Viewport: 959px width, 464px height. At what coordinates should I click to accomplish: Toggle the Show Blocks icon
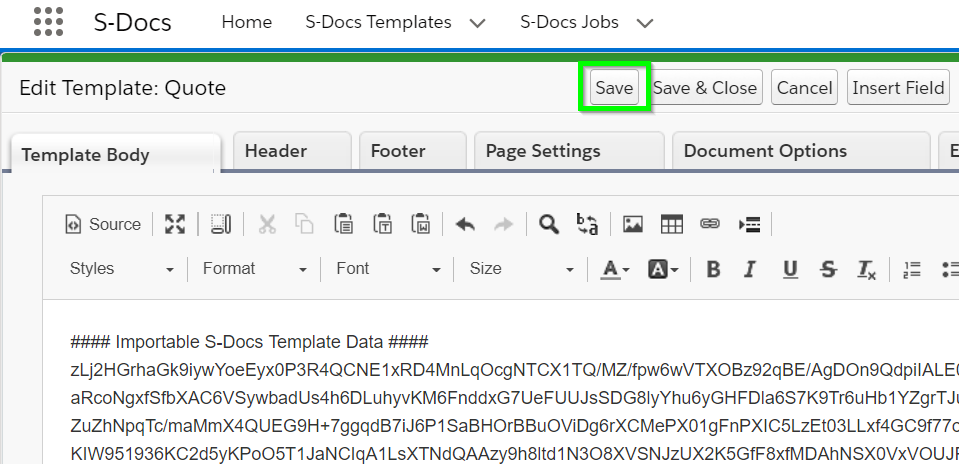pyautogui.click(x=221, y=224)
